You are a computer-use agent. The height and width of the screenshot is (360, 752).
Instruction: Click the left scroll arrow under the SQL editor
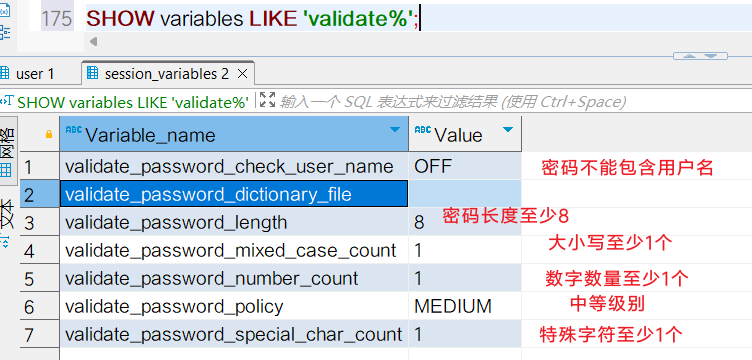point(94,42)
